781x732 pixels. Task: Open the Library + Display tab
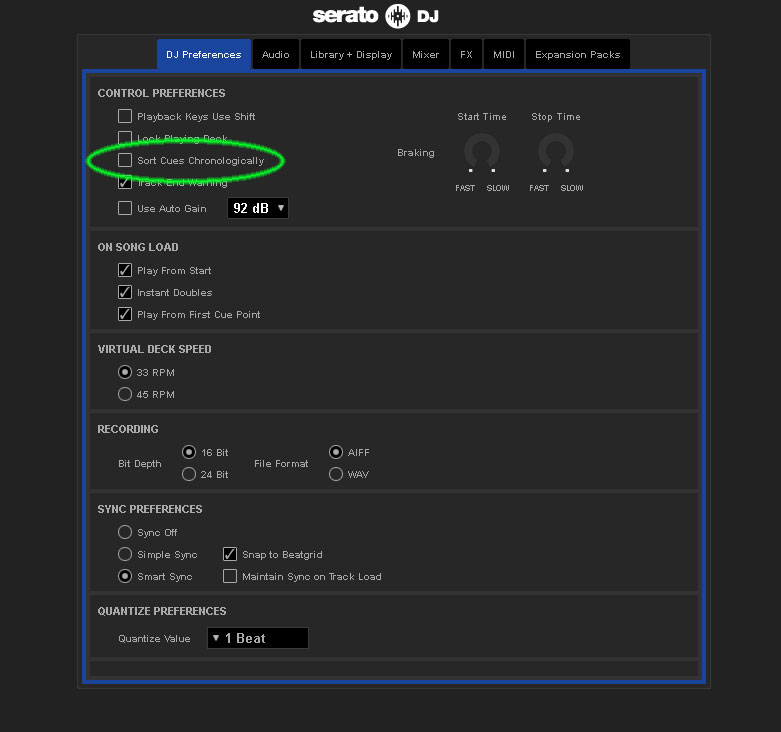350,55
